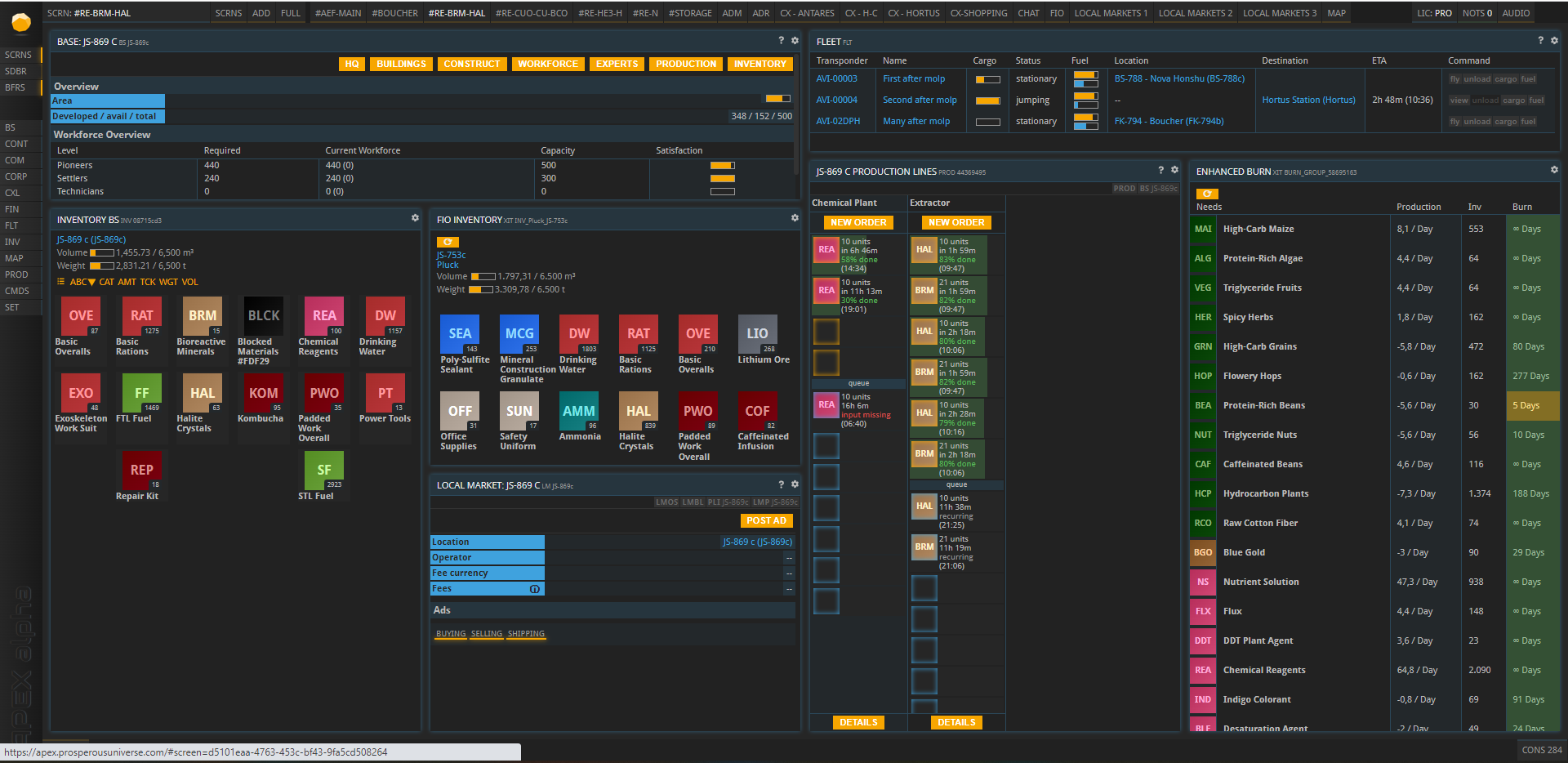
Task: Click the Pioneers satisfaction bar
Action: 722,165
